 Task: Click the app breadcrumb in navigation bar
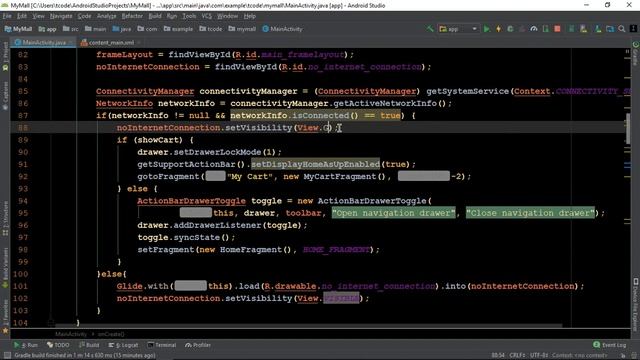pyautogui.click(x=47, y=29)
